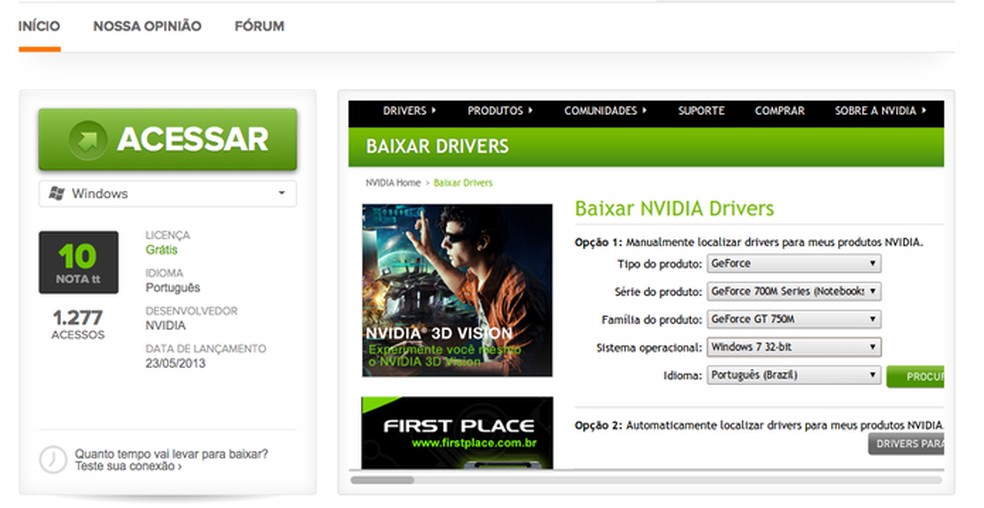This screenshot has height=508, width=984.
Task: Open the PRODUTOS menu in NVIDIA bar
Action: pos(500,111)
